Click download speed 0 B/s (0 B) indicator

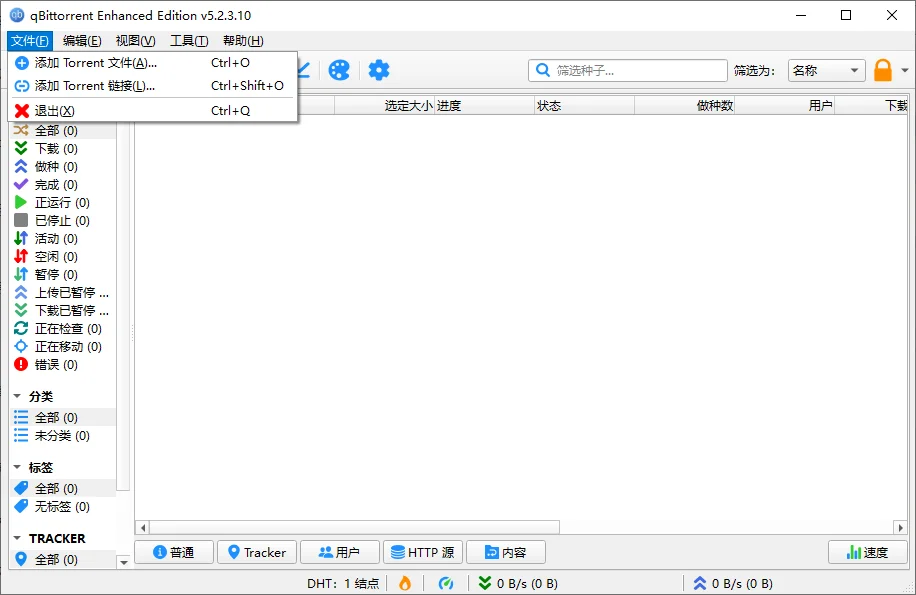[519, 583]
